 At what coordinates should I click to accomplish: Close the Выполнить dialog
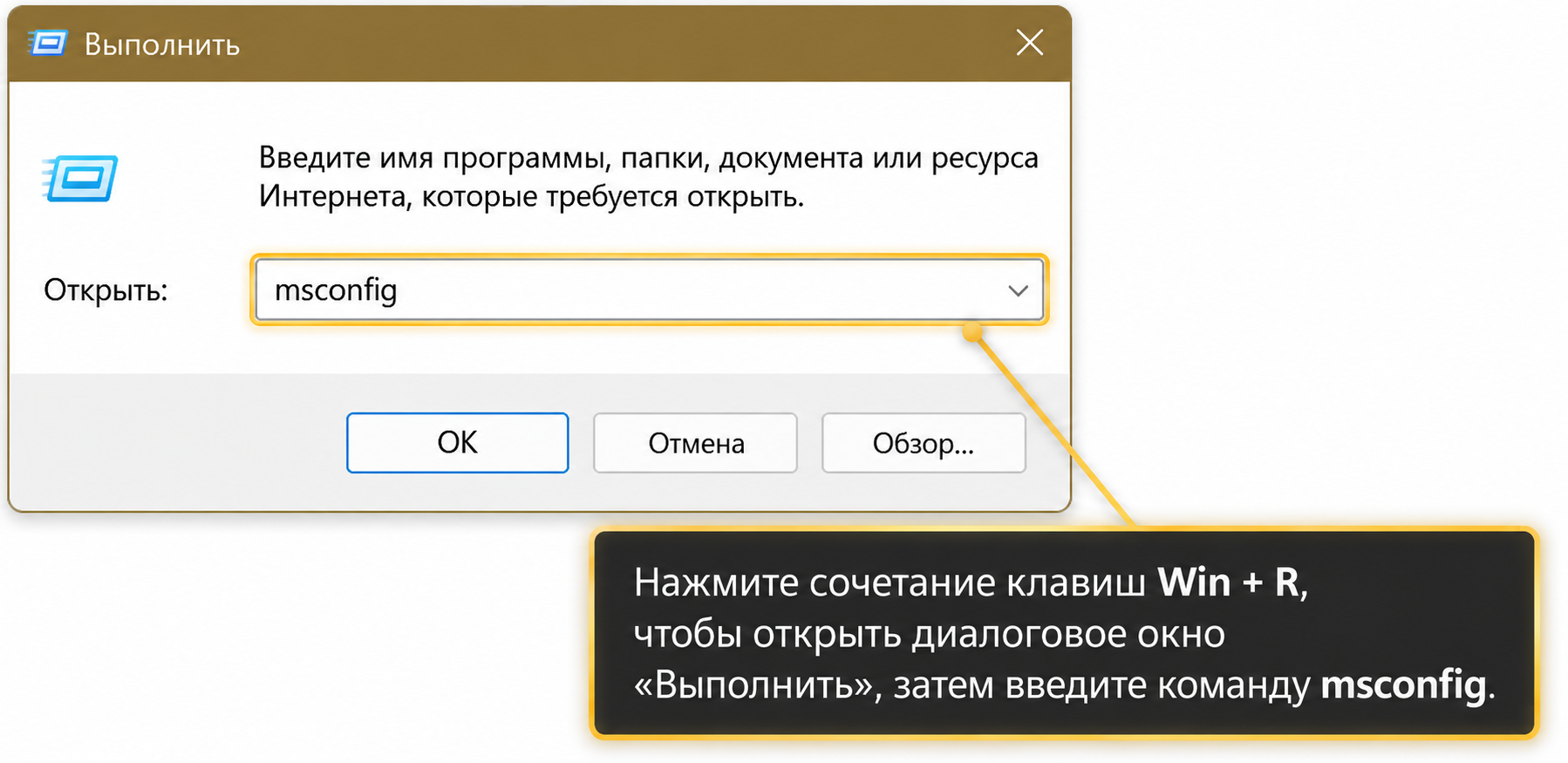pos(1030,42)
